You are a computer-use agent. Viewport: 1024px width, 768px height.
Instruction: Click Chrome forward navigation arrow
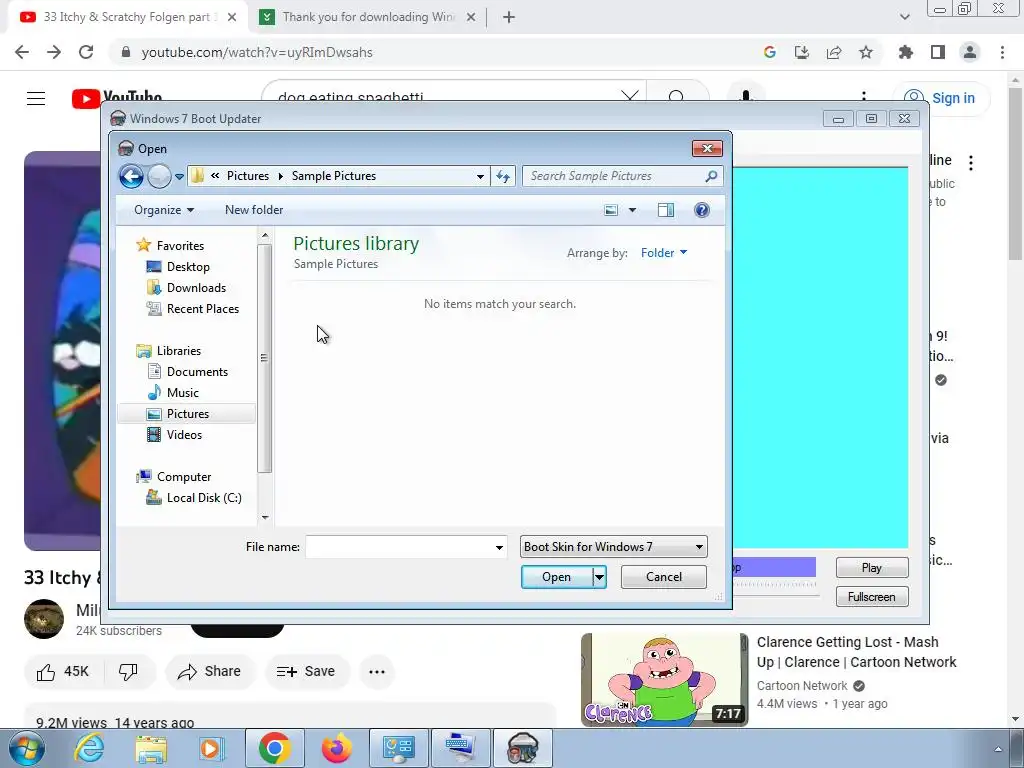click(x=54, y=52)
